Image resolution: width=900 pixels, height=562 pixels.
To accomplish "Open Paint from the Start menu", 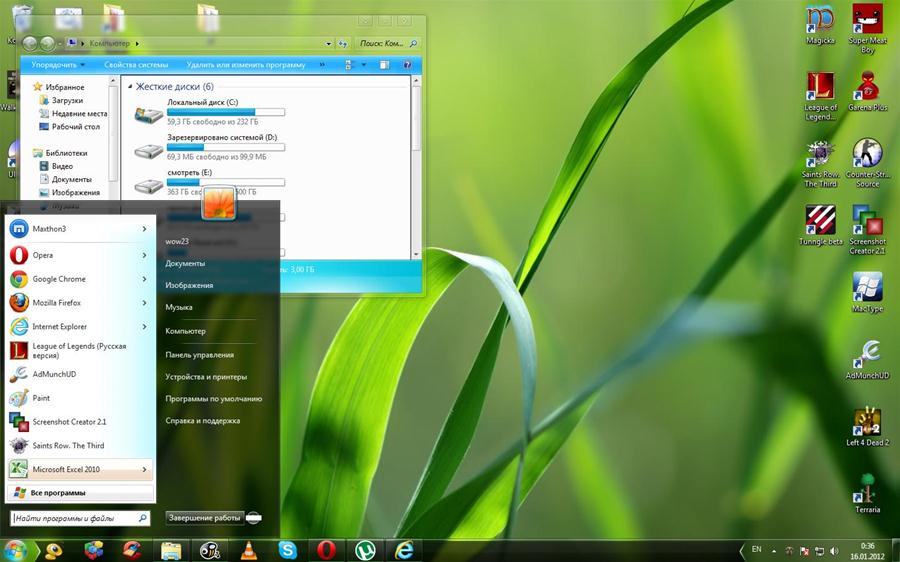I will coord(40,398).
